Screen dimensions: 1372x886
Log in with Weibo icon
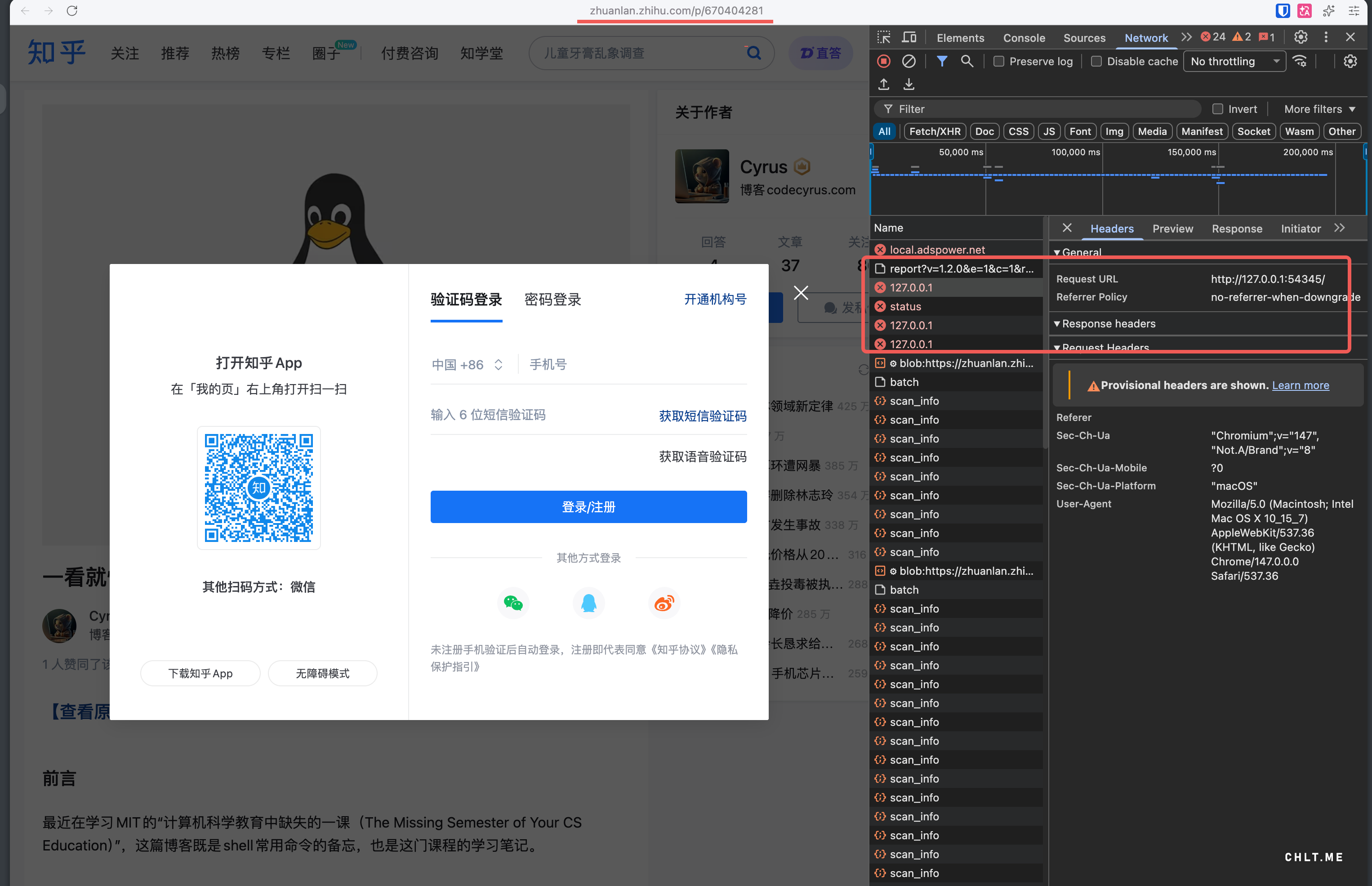pyautogui.click(x=664, y=603)
